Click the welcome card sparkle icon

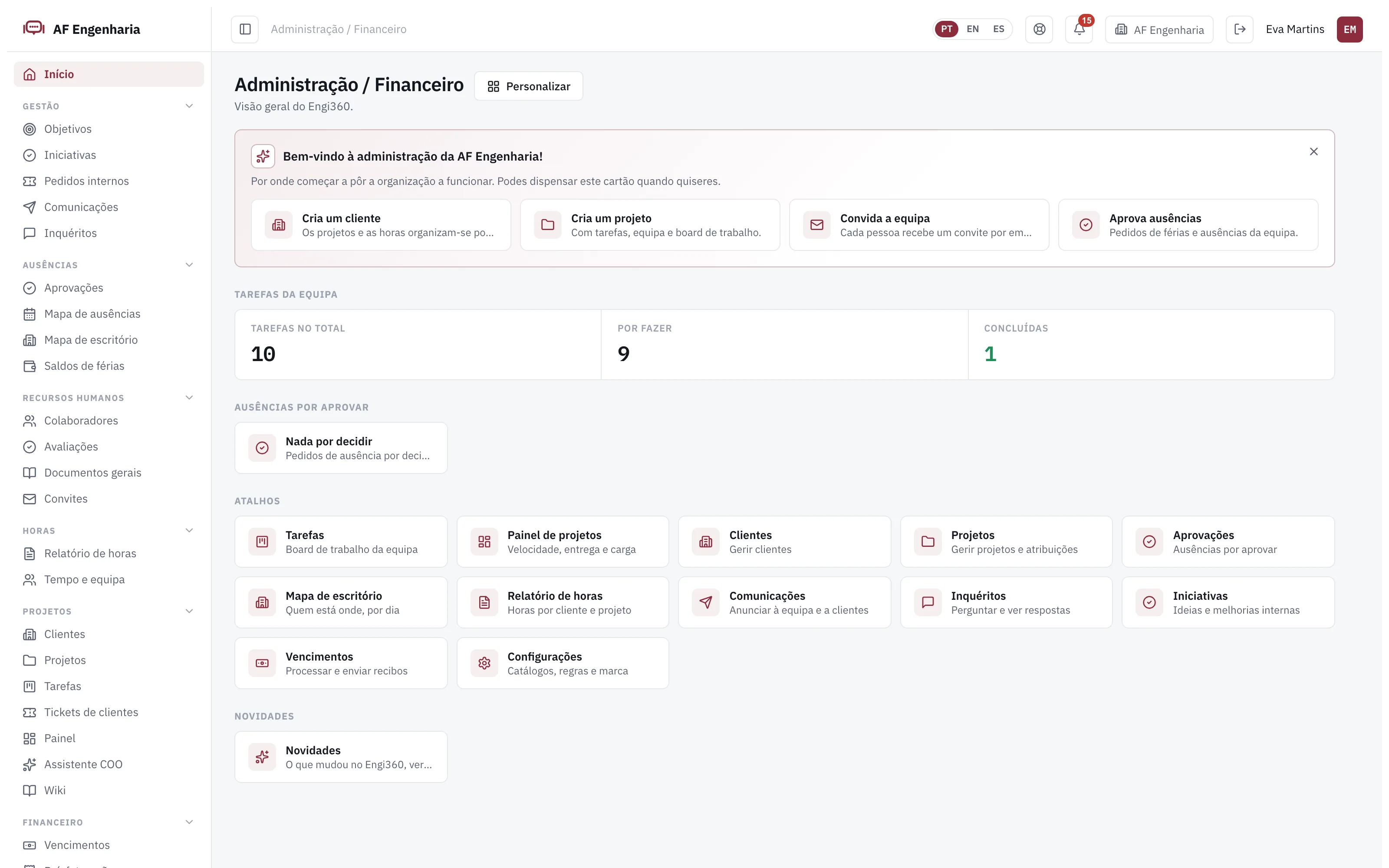(263, 156)
